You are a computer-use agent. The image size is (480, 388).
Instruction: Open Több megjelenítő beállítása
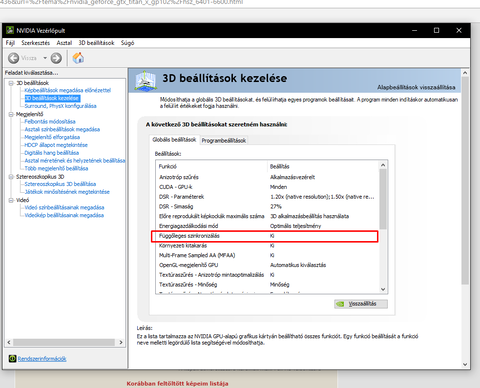pos(56,168)
